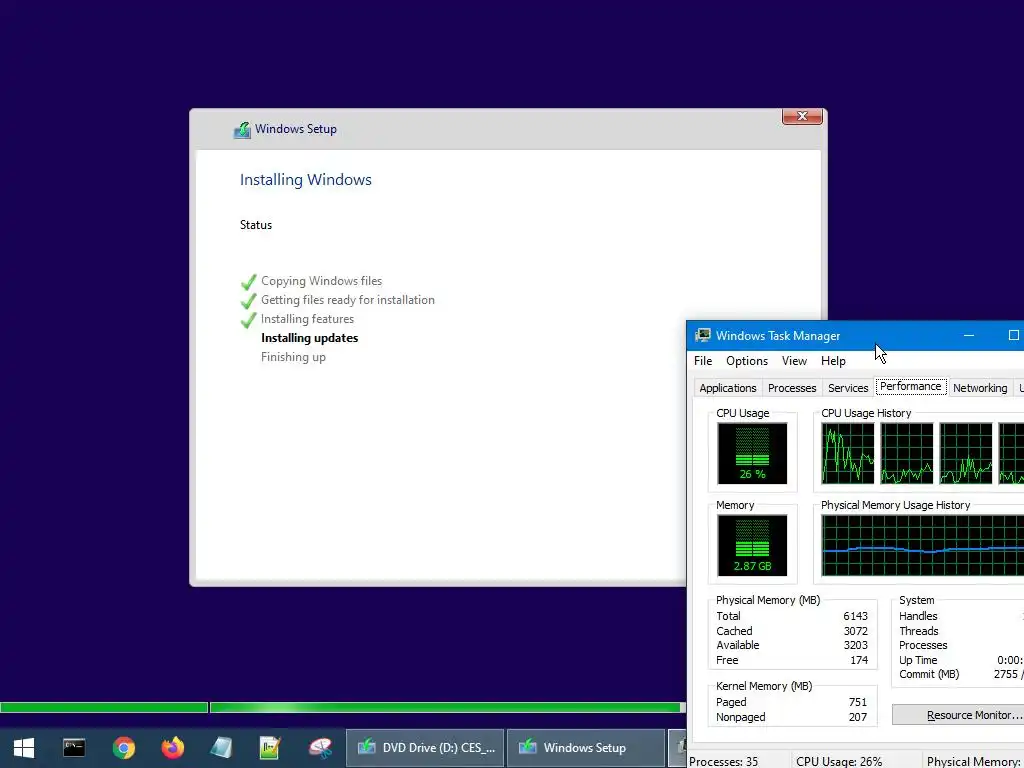Open the Options menu in Task Manager
The image size is (1024, 768).
pyautogui.click(x=747, y=361)
